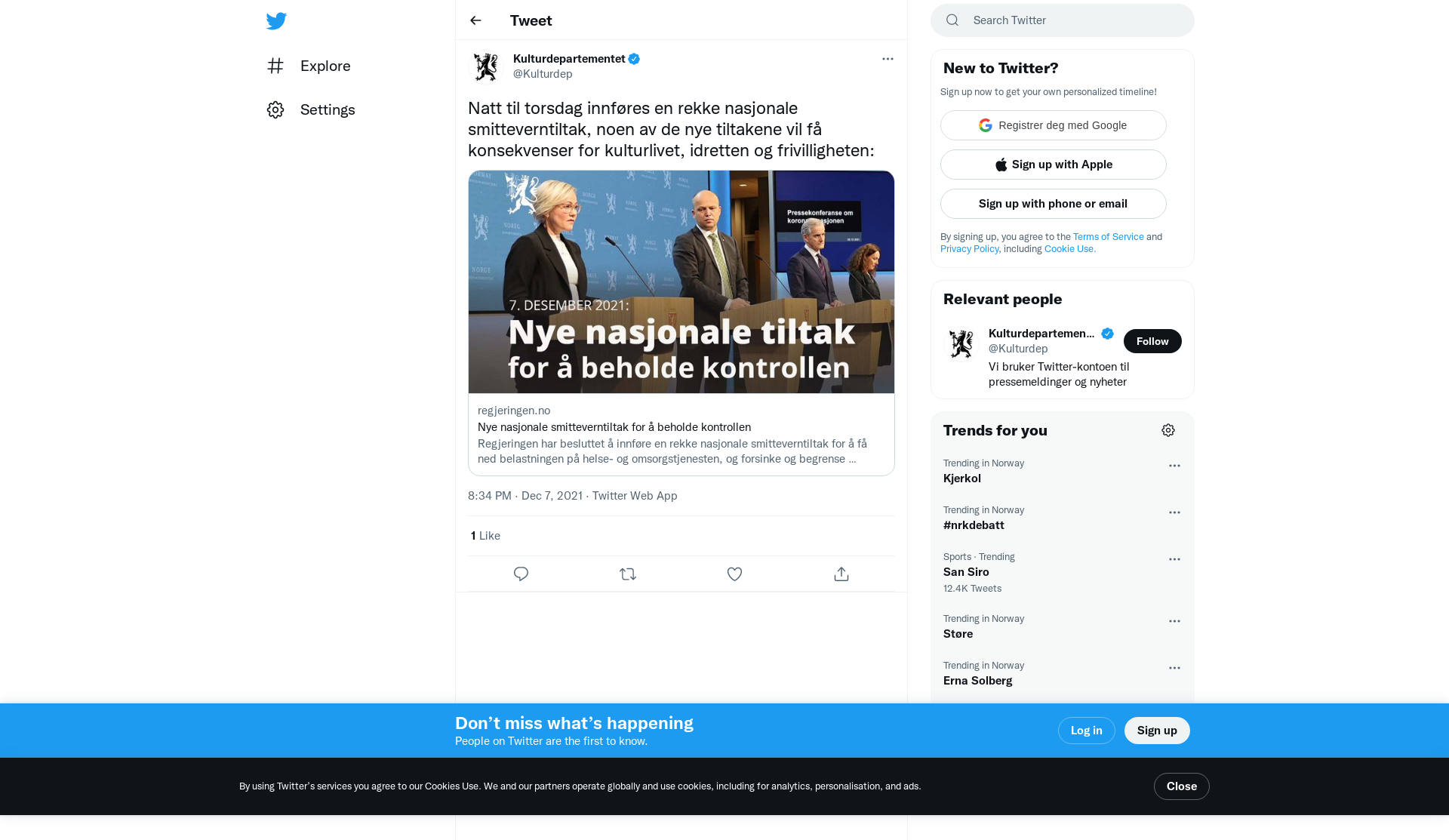This screenshot has width=1449, height=840.
Task: Open more options for San Siro trend
Action: (x=1174, y=559)
